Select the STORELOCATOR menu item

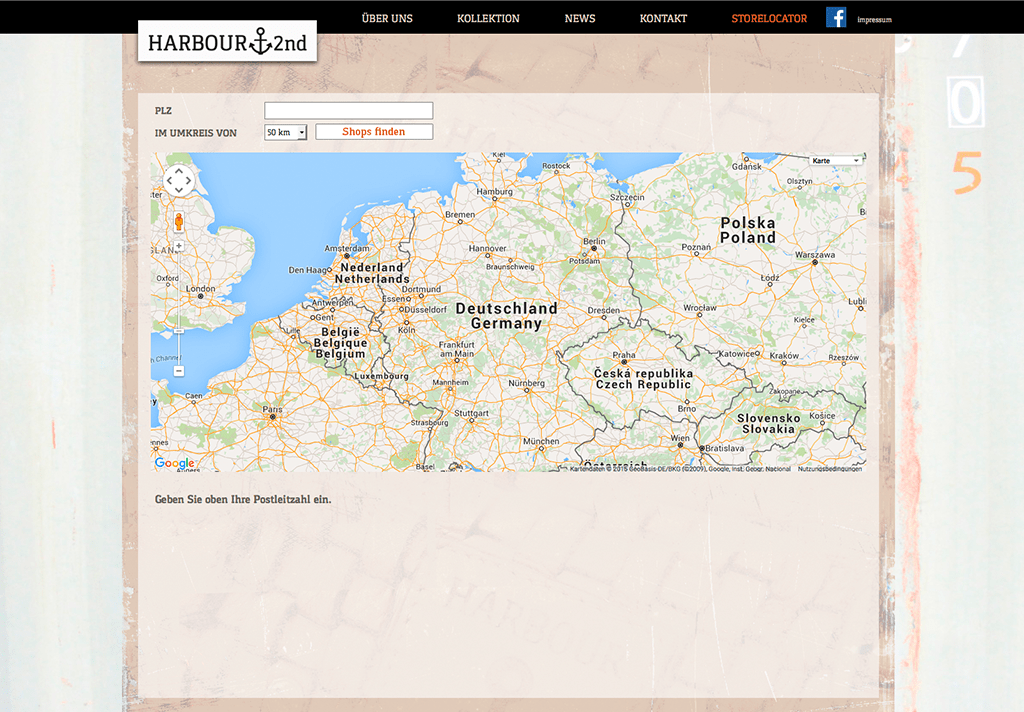coord(769,18)
